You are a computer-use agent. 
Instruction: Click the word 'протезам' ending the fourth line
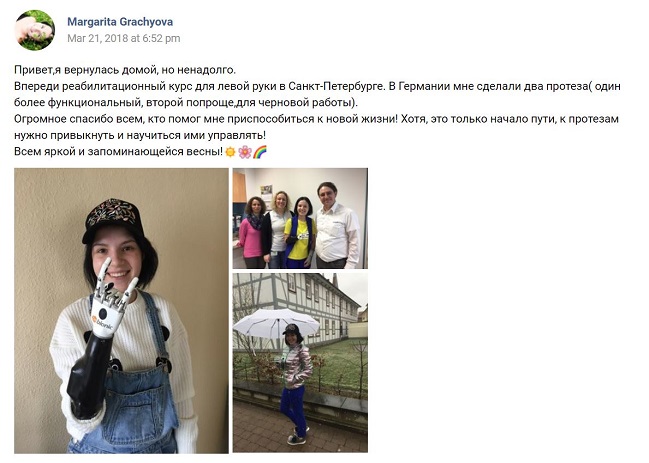pyautogui.click(x=593, y=119)
